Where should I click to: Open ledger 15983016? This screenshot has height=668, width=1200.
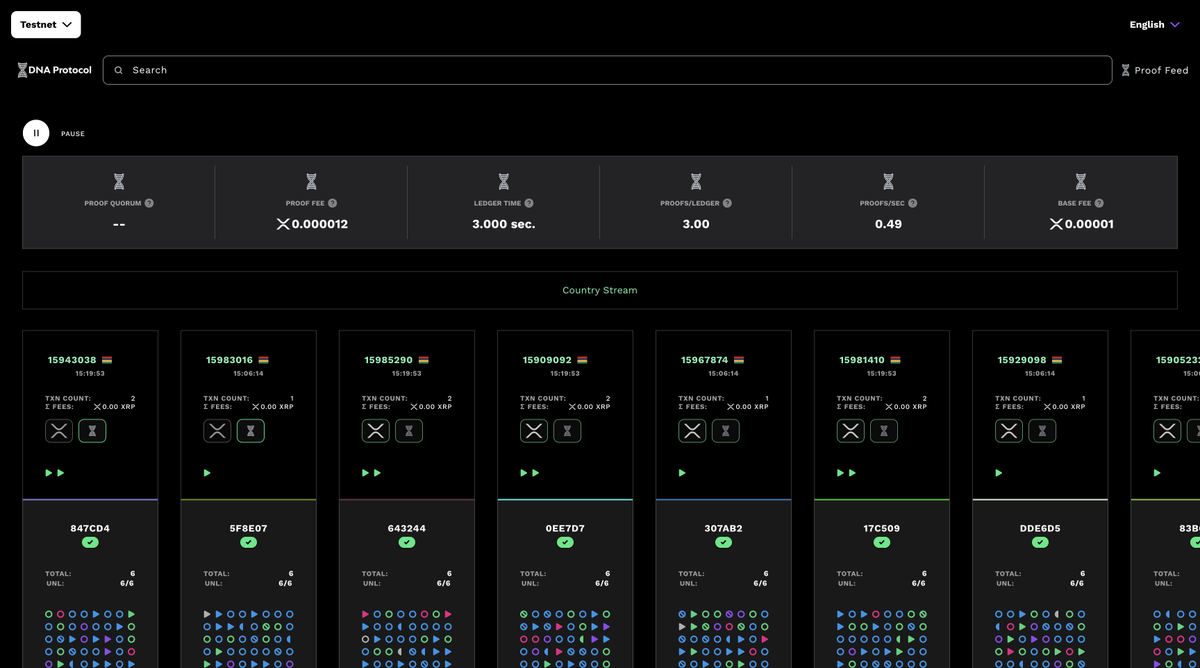pos(230,360)
